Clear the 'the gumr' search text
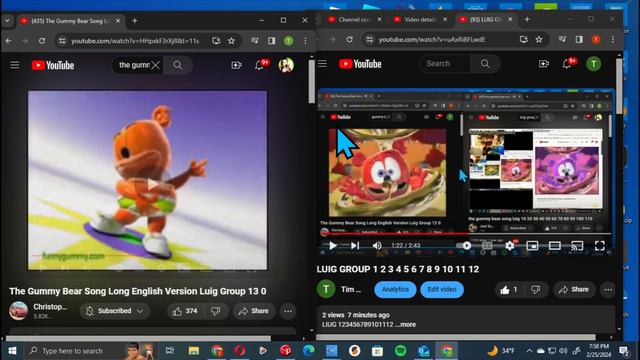This screenshot has width=640, height=360. coord(156,65)
